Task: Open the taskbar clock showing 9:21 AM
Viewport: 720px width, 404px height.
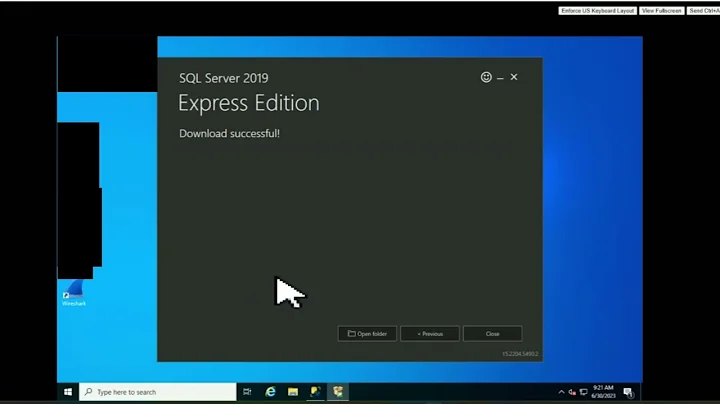Action: point(603,392)
